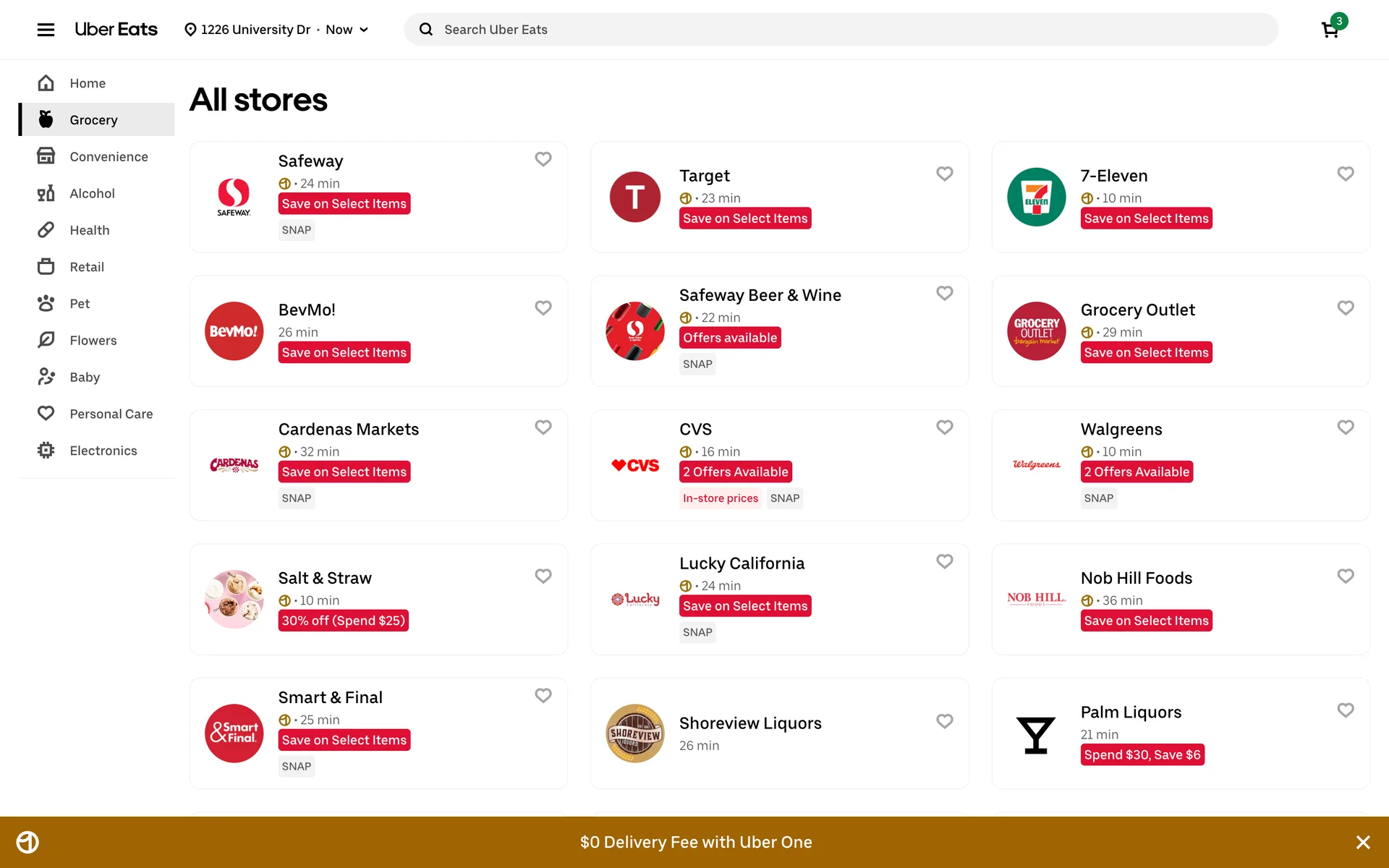Click the 7-Eleven store logo
The width and height of the screenshot is (1389, 868).
[x=1036, y=197]
